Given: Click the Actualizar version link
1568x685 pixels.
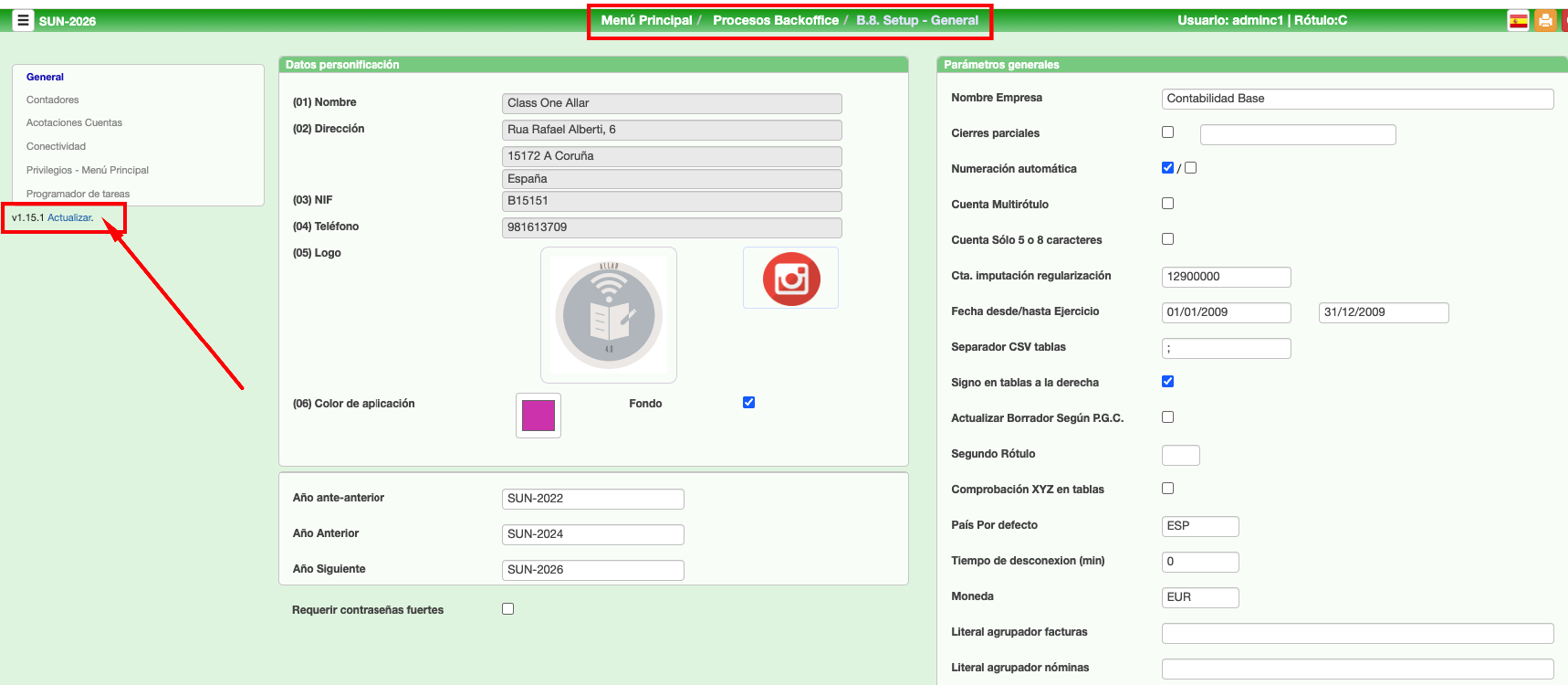Looking at the screenshot, I should click(x=69, y=217).
